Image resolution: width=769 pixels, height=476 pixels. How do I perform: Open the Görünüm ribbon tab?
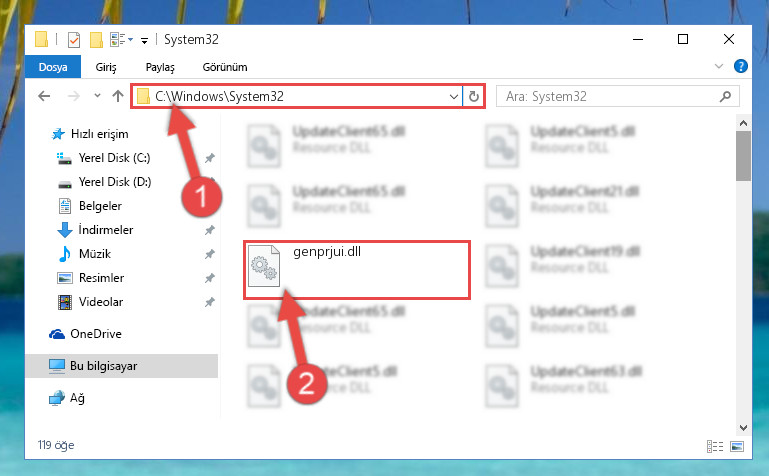[225, 67]
